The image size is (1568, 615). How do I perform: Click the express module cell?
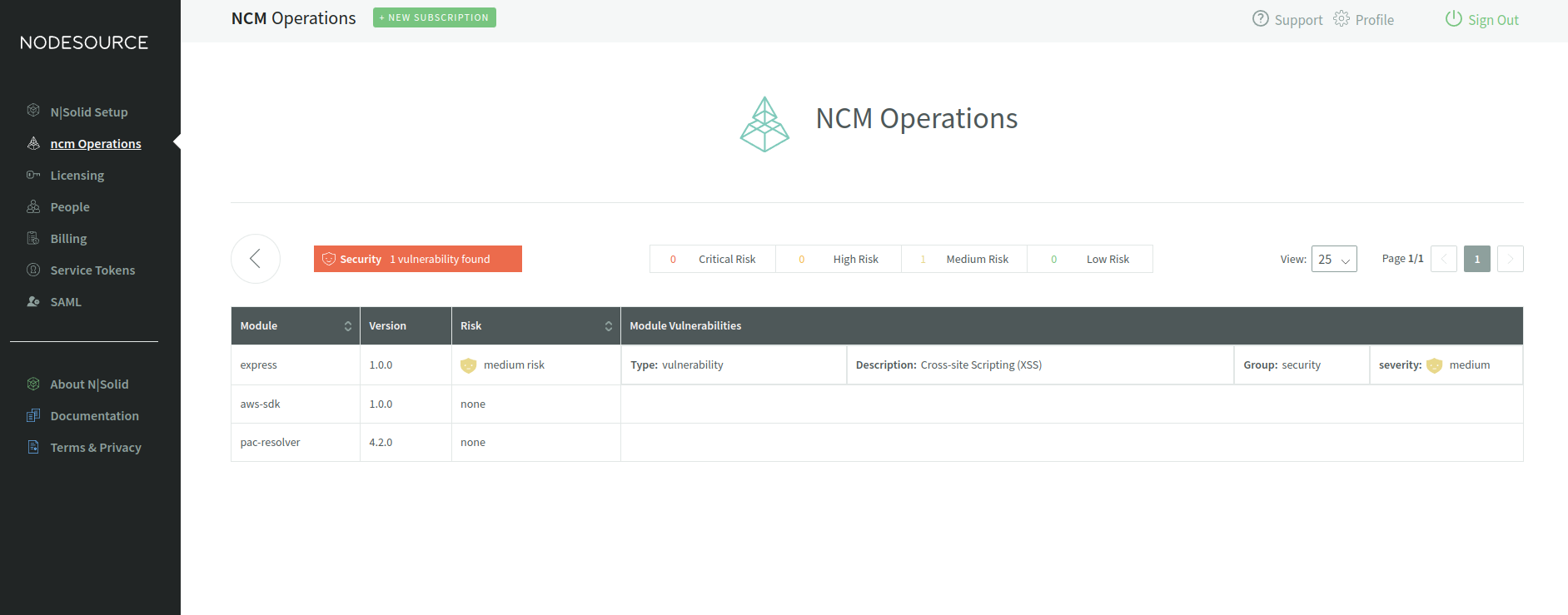pyautogui.click(x=296, y=365)
